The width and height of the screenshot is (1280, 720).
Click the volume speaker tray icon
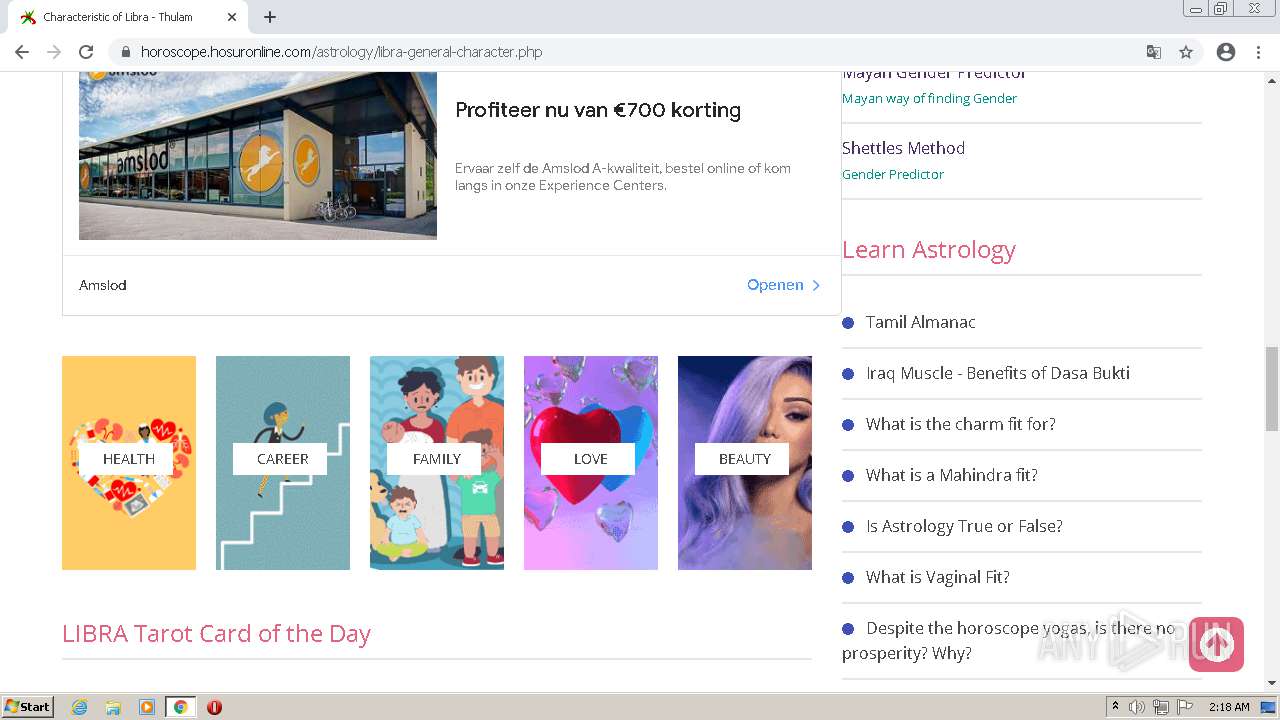click(1137, 707)
